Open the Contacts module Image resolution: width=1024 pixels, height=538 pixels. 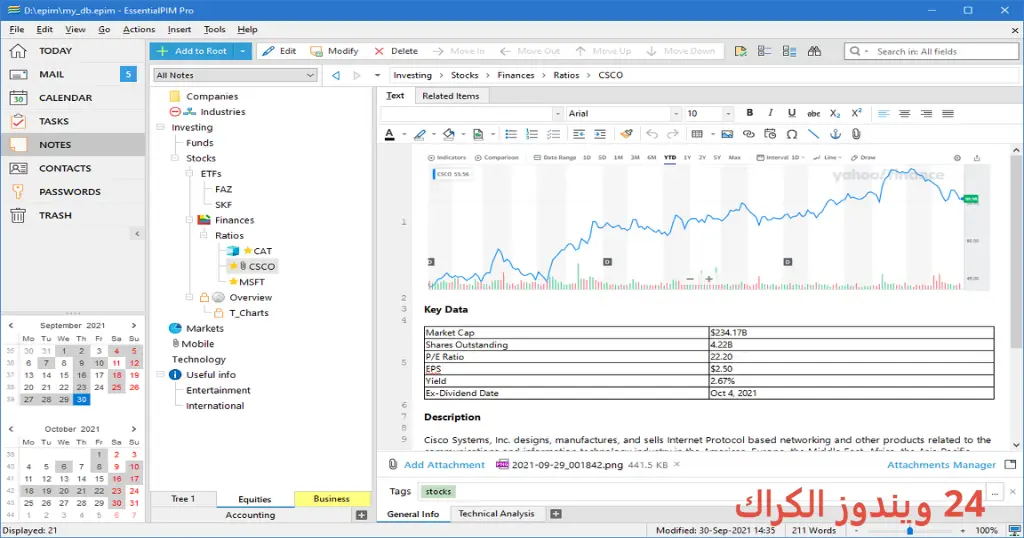[x=73, y=168]
